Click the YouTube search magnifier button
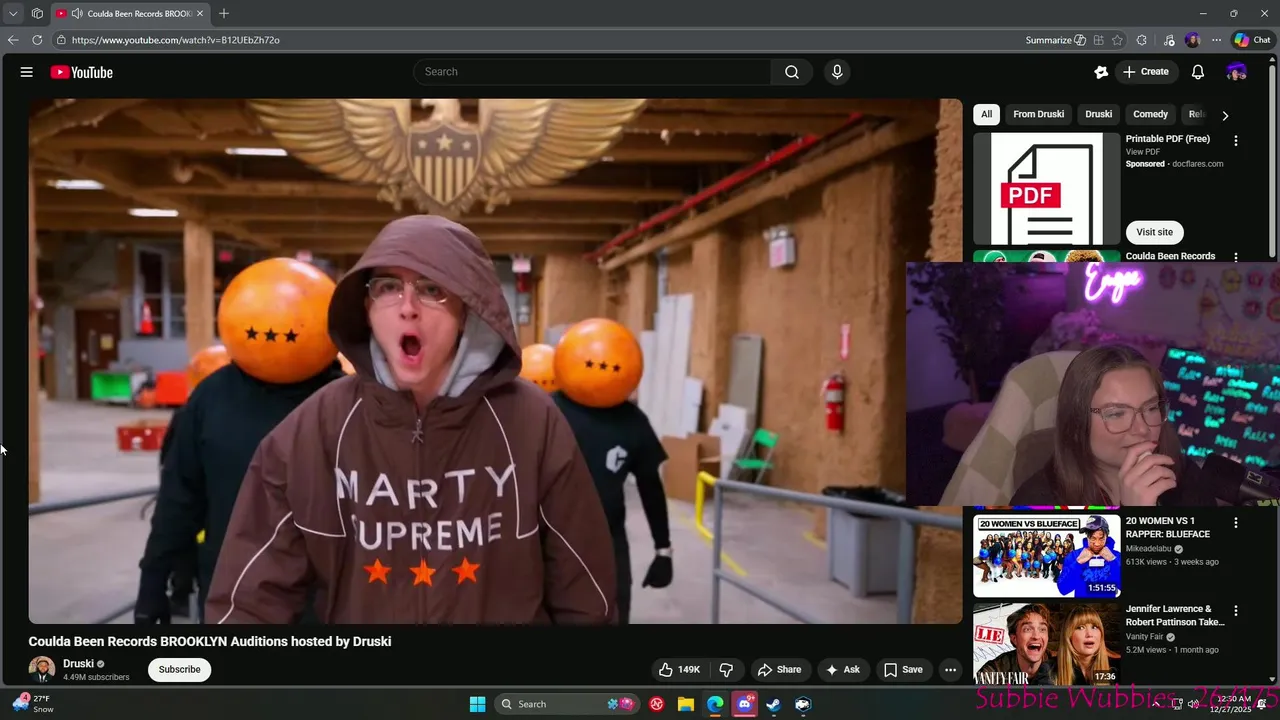1280x720 pixels. 792,72
